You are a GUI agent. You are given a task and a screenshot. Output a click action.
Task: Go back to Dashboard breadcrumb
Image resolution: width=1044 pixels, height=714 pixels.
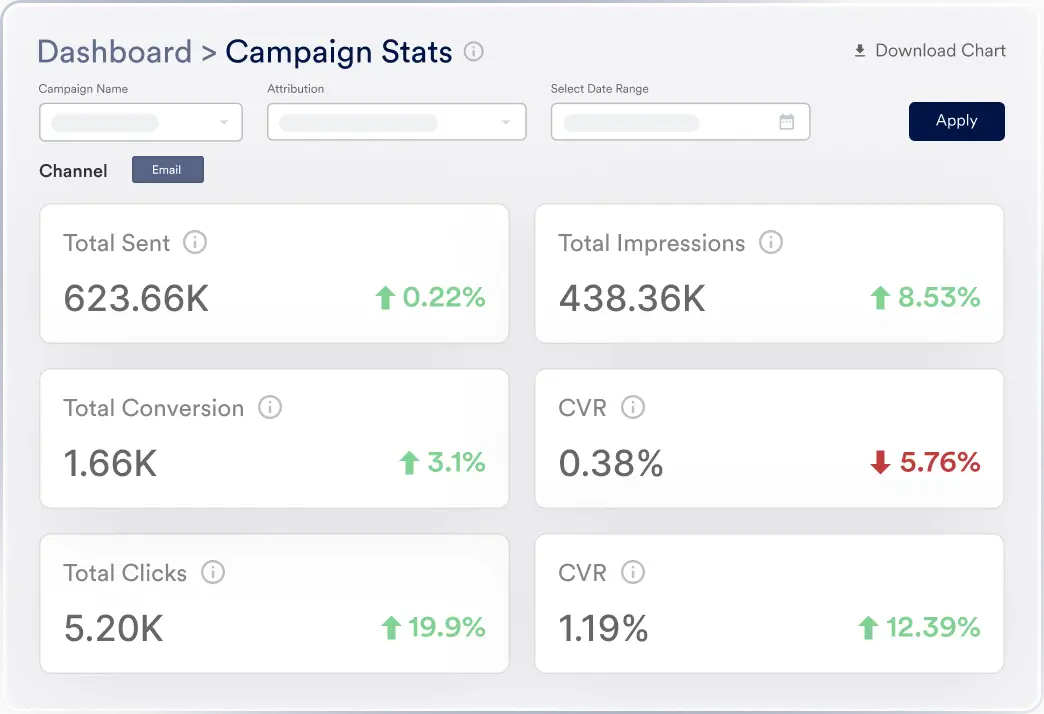pyautogui.click(x=114, y=51)
